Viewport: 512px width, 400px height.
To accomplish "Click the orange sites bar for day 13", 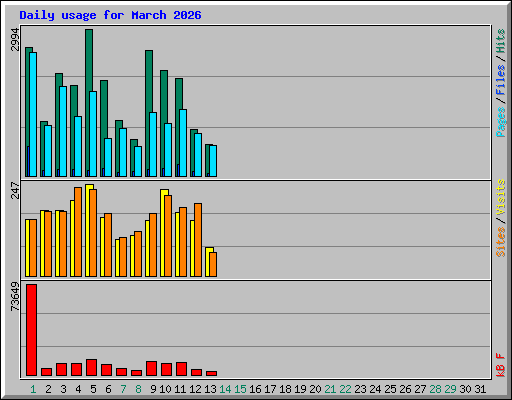I will 213,264.
